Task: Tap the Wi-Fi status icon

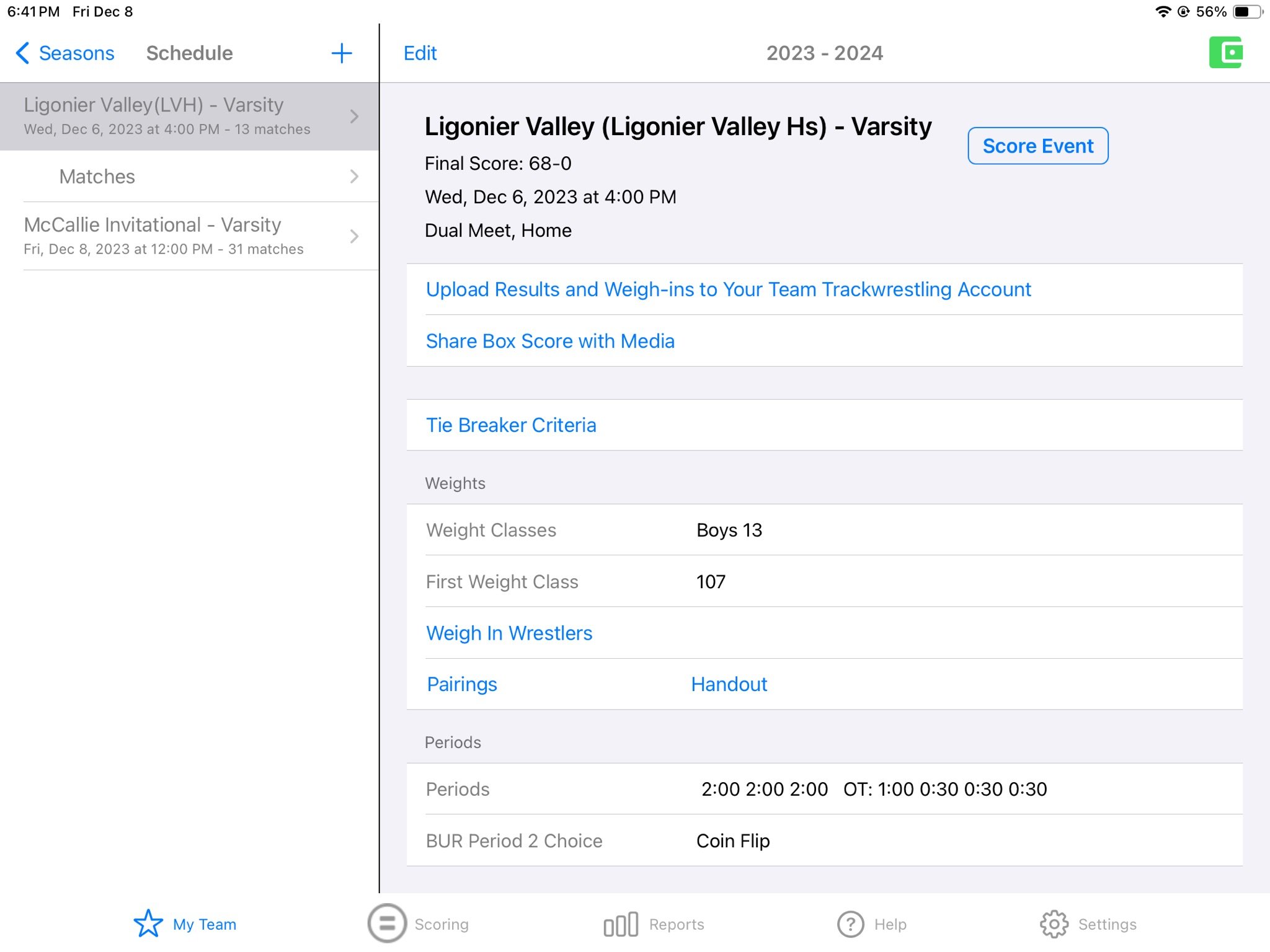Action: point(1163,12)
